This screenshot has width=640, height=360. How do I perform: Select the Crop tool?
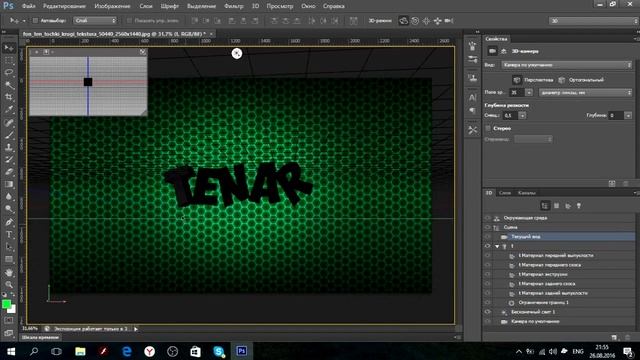(9, 97)
